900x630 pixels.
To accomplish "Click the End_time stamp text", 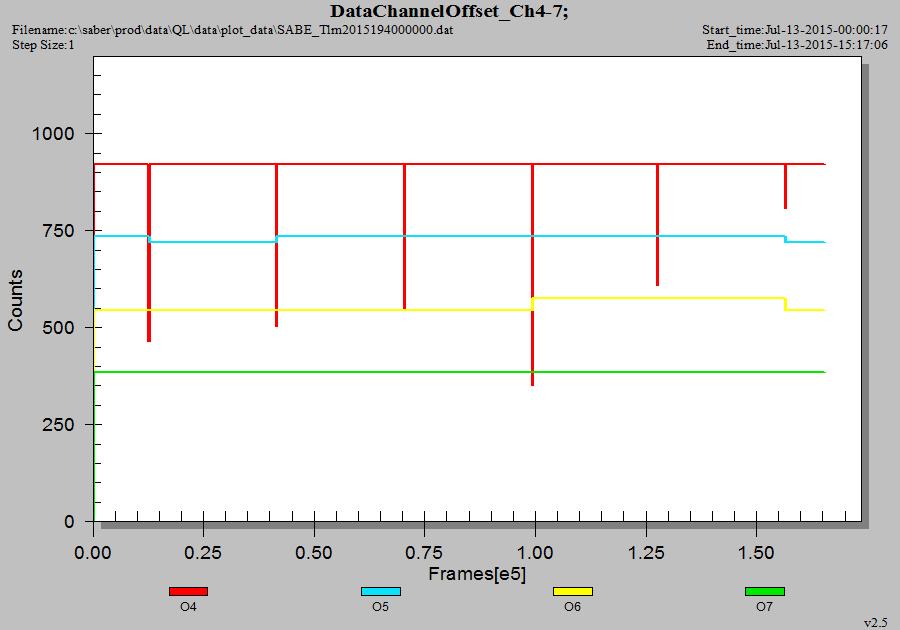I will click(x=797, y=45).
